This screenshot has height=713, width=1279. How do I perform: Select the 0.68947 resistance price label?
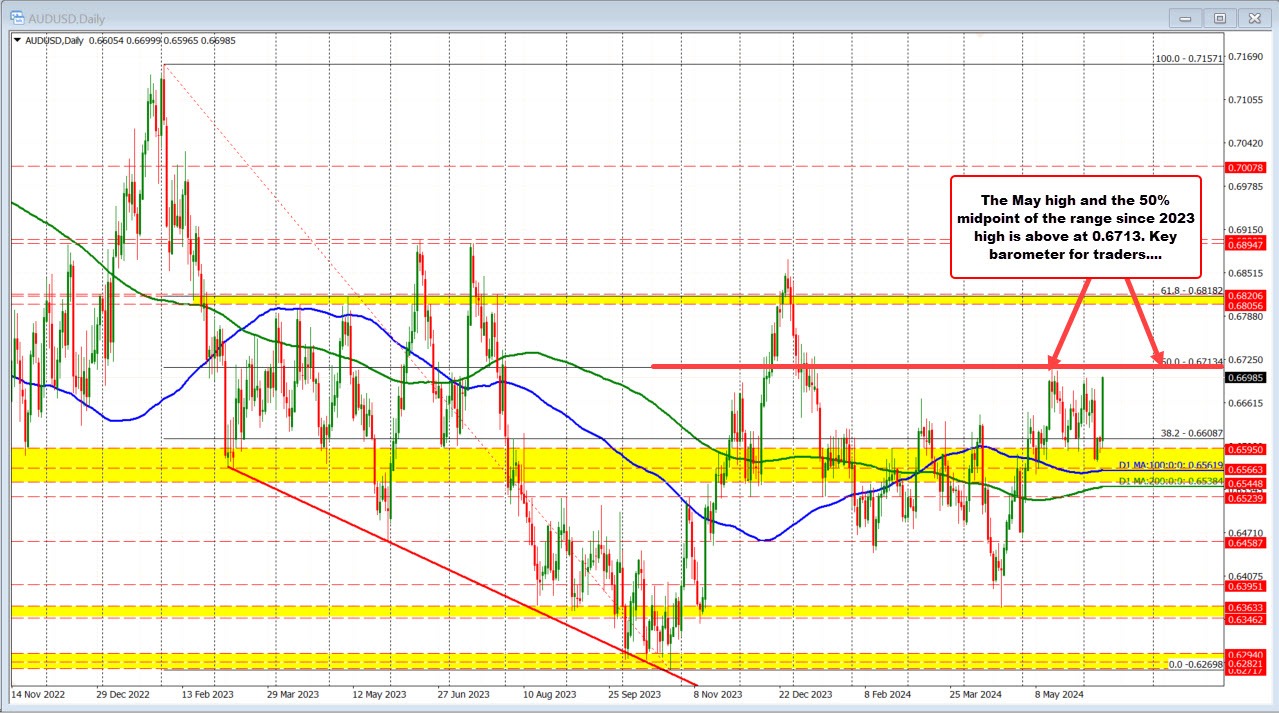[1244, 243]
